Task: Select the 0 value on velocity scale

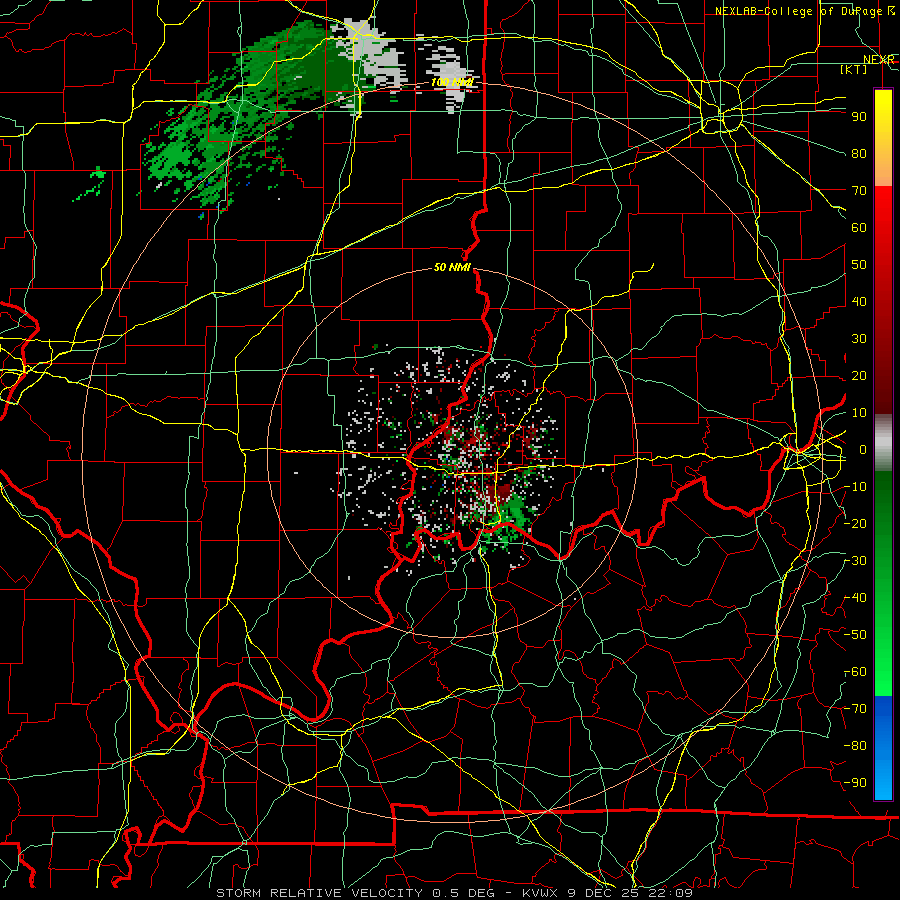Action: pyautogui.click(x=863, y=449)
